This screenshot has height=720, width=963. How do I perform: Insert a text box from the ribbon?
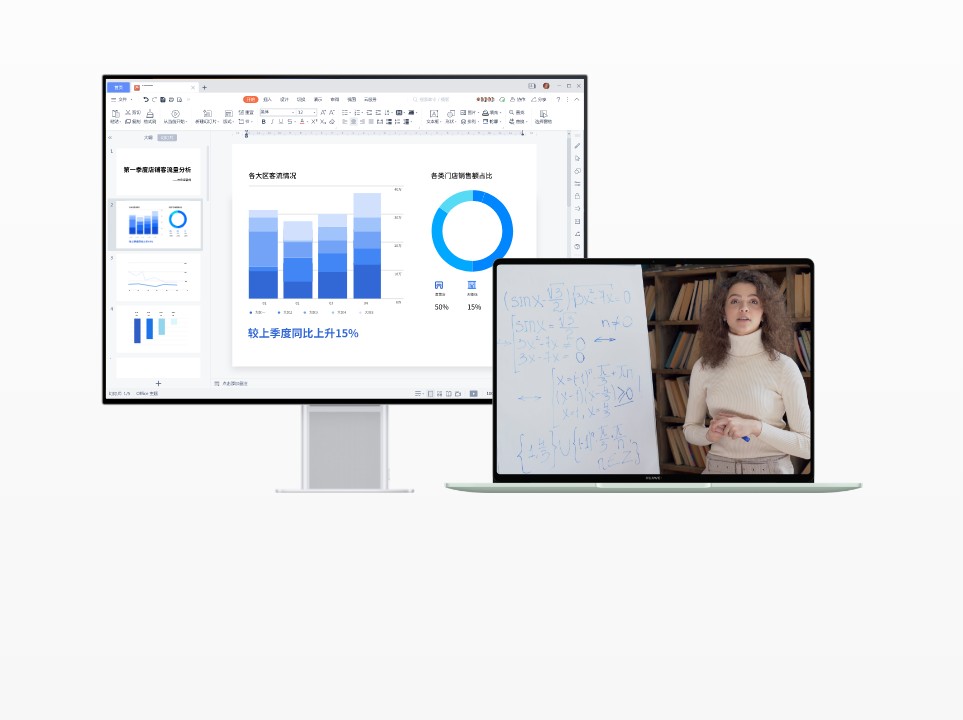pyautogui.click(x=433, y=116)
